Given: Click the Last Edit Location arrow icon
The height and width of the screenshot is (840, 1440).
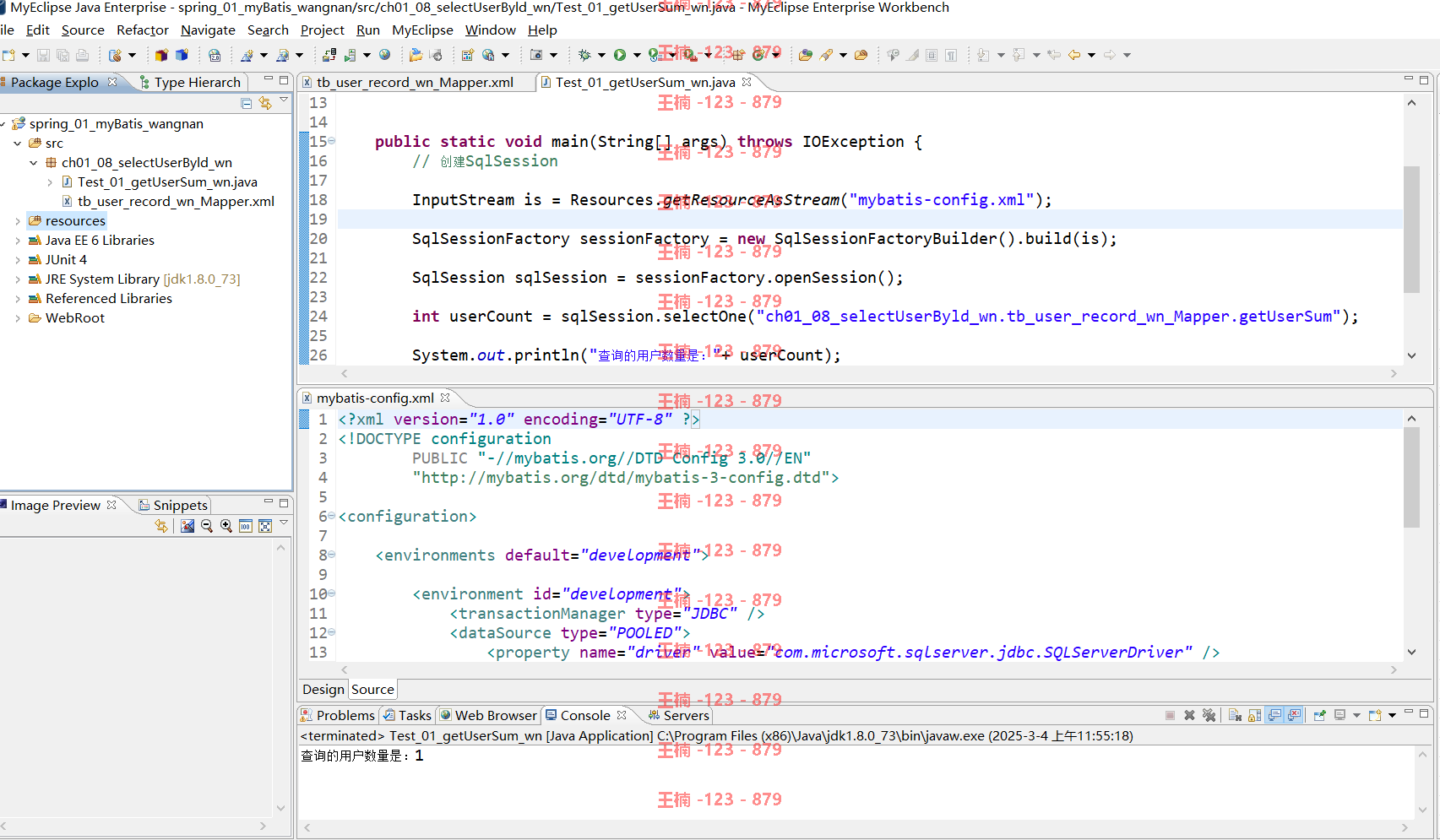Looking at the screenshot, I should point(1054,55).
